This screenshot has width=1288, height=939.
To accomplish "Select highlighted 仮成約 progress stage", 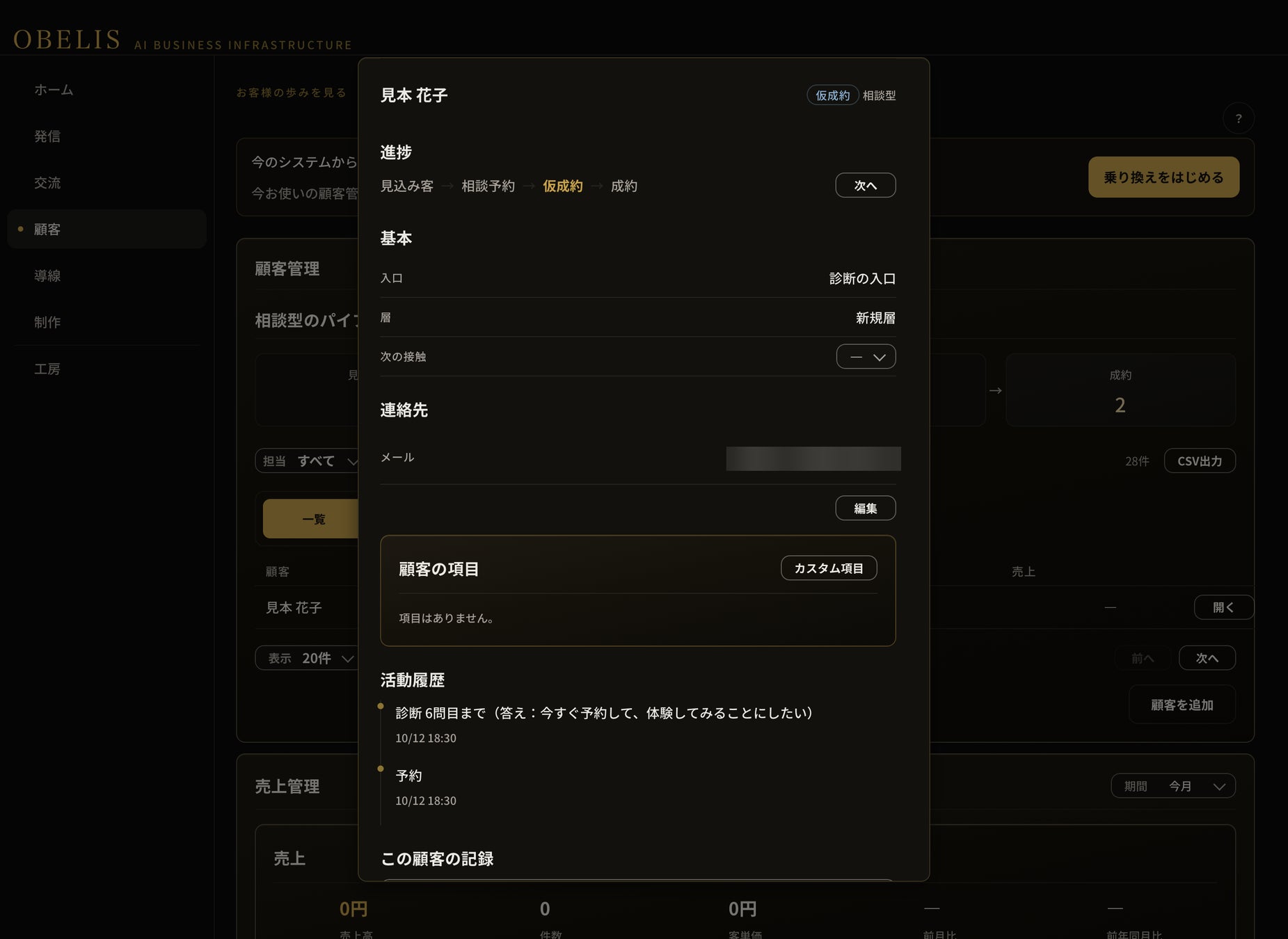I will [x=562, y=186].
